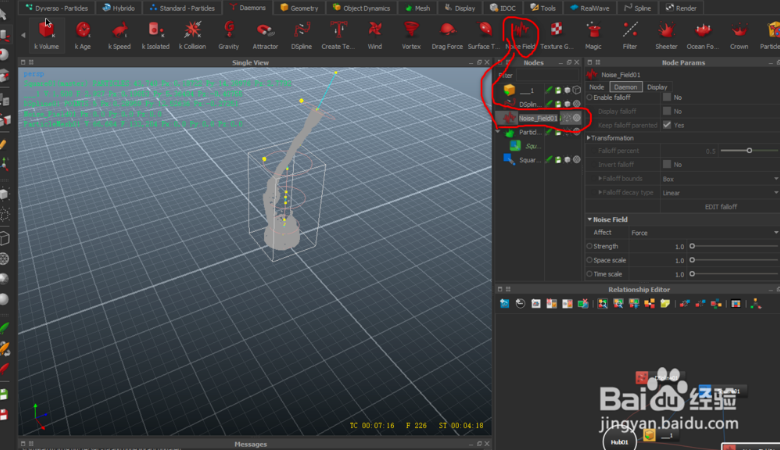This screenshot has width=780, height=450.
Task: Click the circular arrow icon in Relationship Editor
Action: click(x=520, y=303)
